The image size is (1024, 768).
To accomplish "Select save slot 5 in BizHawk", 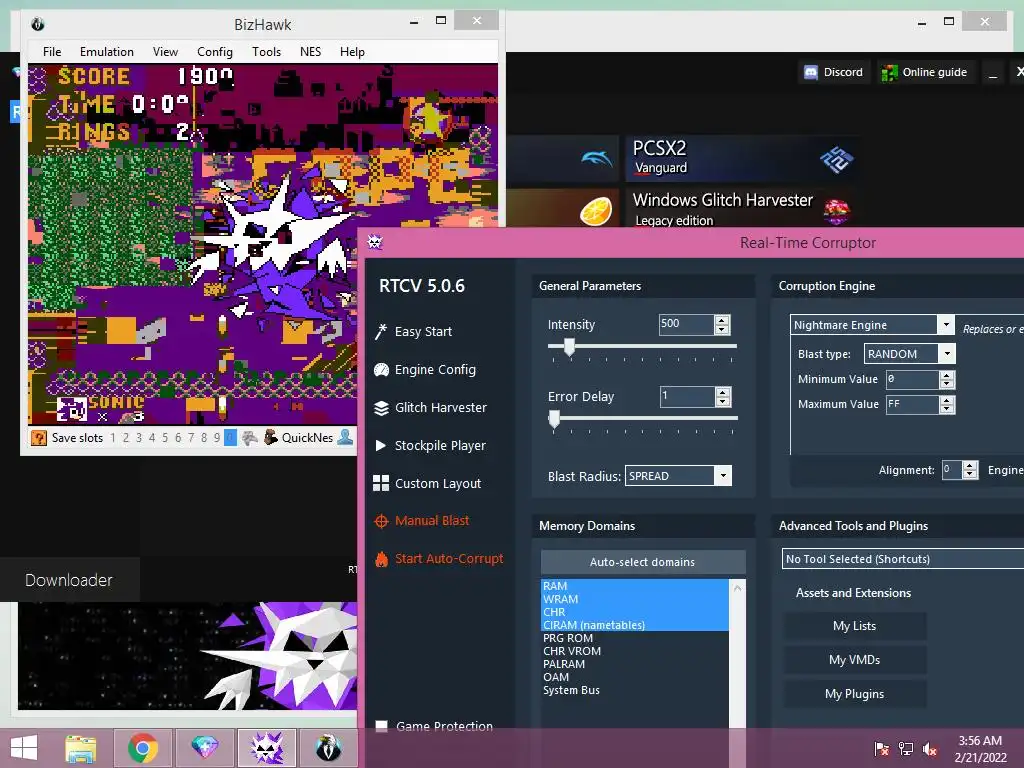I will (165, 438).
